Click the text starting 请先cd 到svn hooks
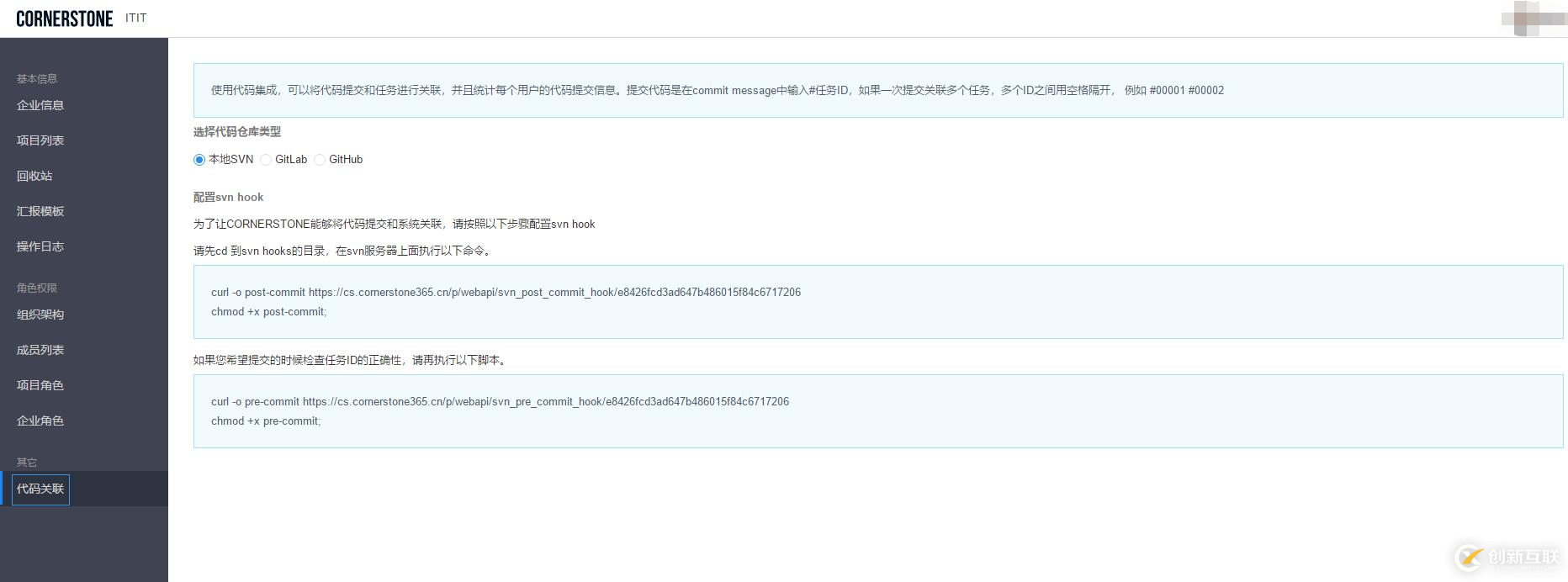This screenshot has height=582, width=1568. tap(343, 251)
